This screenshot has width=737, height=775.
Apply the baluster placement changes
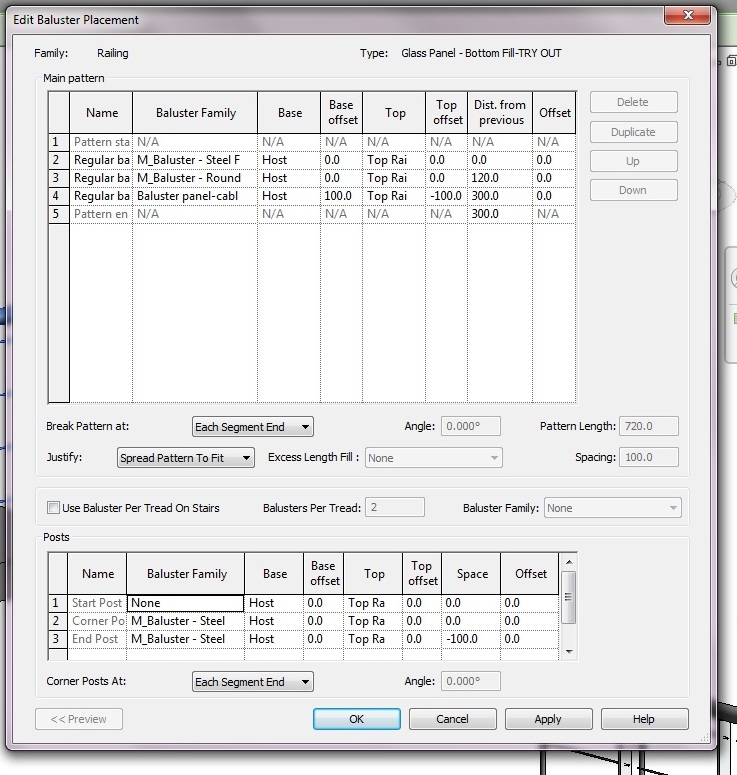point(547,719)
